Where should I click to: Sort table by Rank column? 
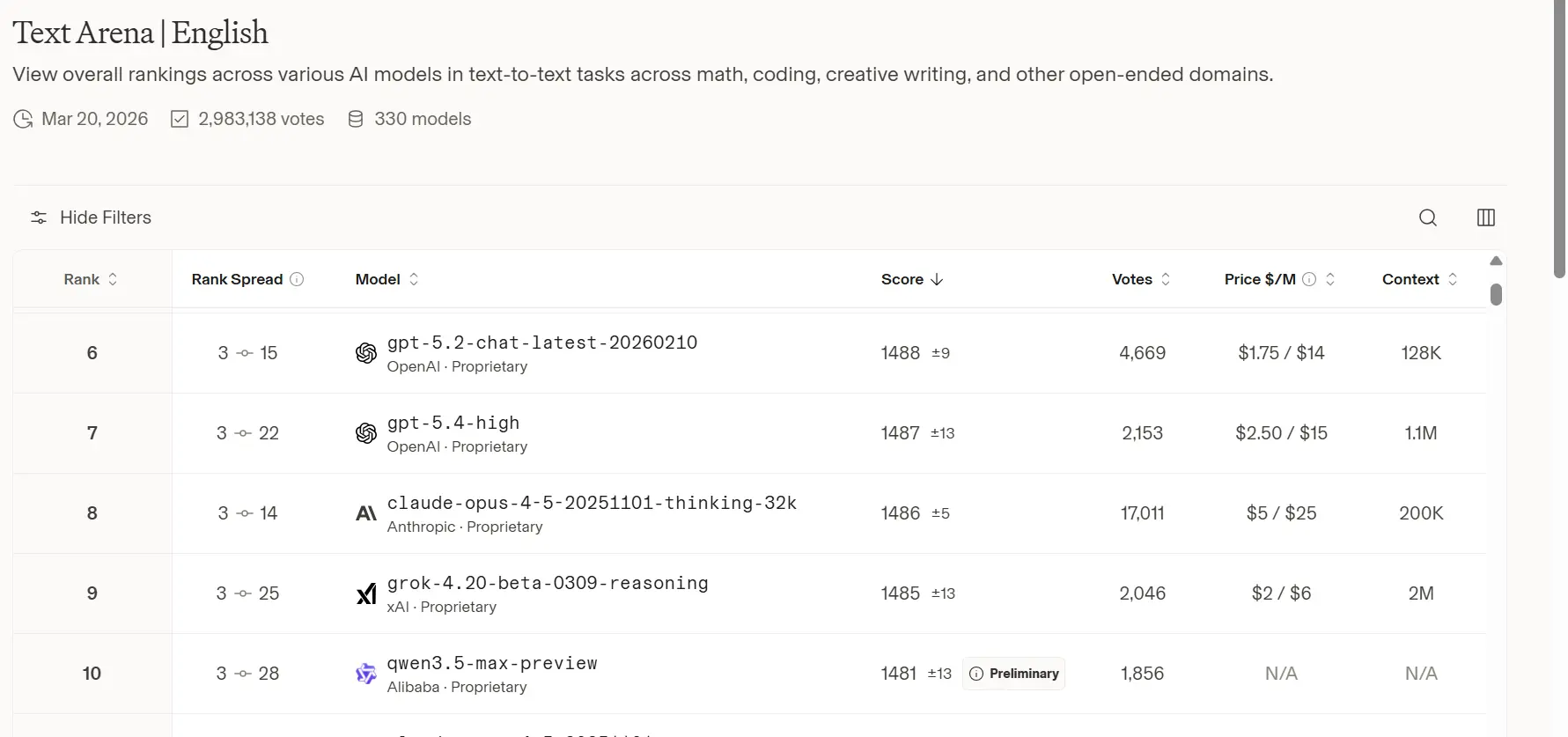(91, 279)
